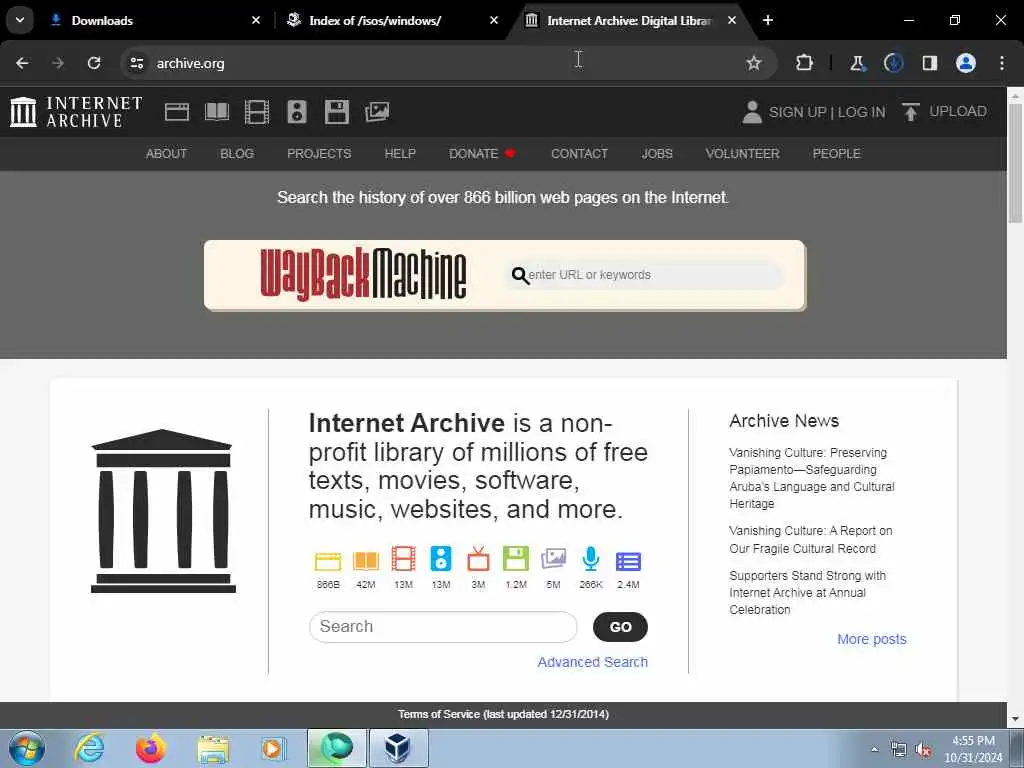
Task: Focus the main Search input field
Action: 443,627
